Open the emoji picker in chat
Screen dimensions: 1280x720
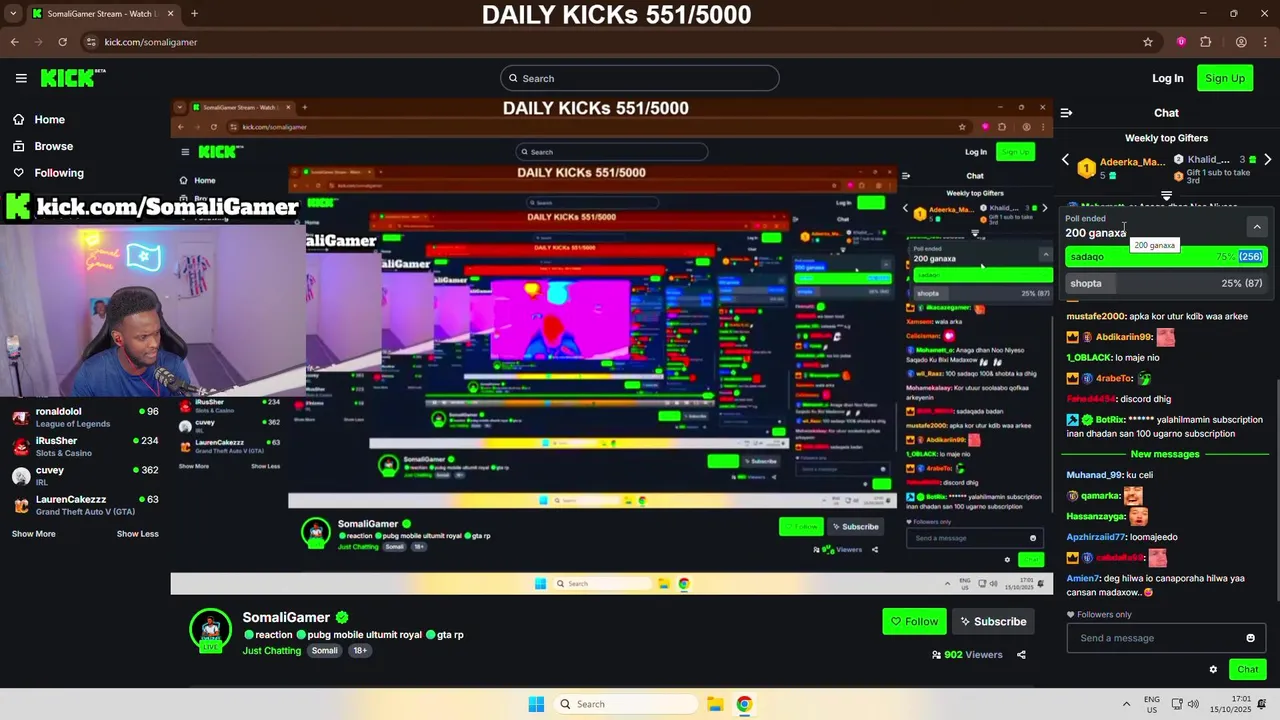coord(1250,638)
